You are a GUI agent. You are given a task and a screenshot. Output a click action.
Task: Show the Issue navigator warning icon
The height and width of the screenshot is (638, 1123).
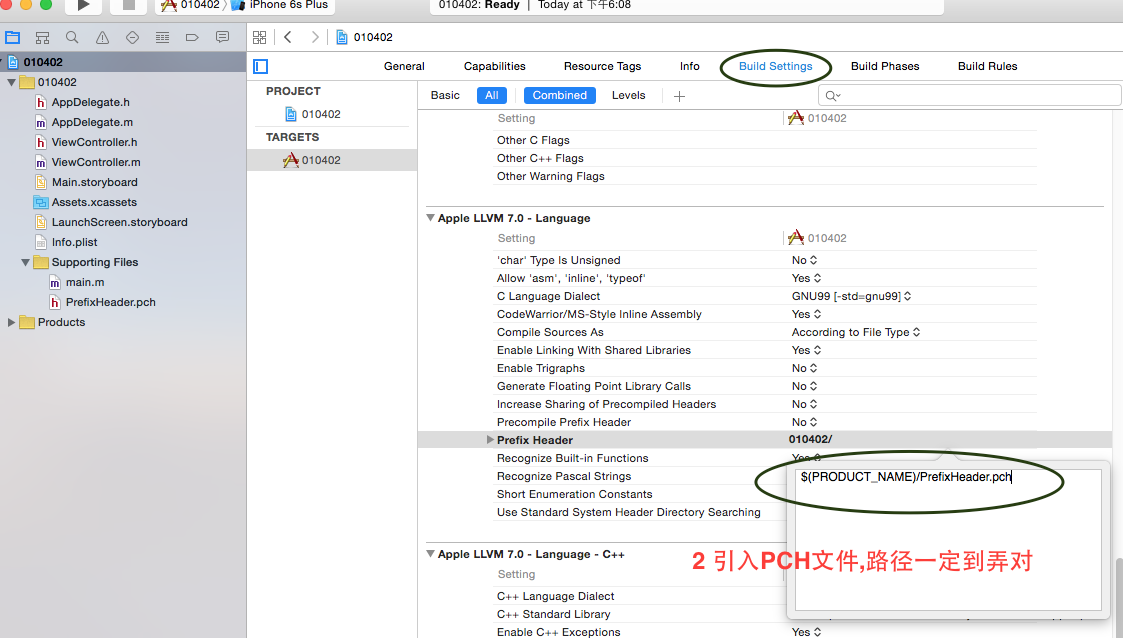[102, 38]
